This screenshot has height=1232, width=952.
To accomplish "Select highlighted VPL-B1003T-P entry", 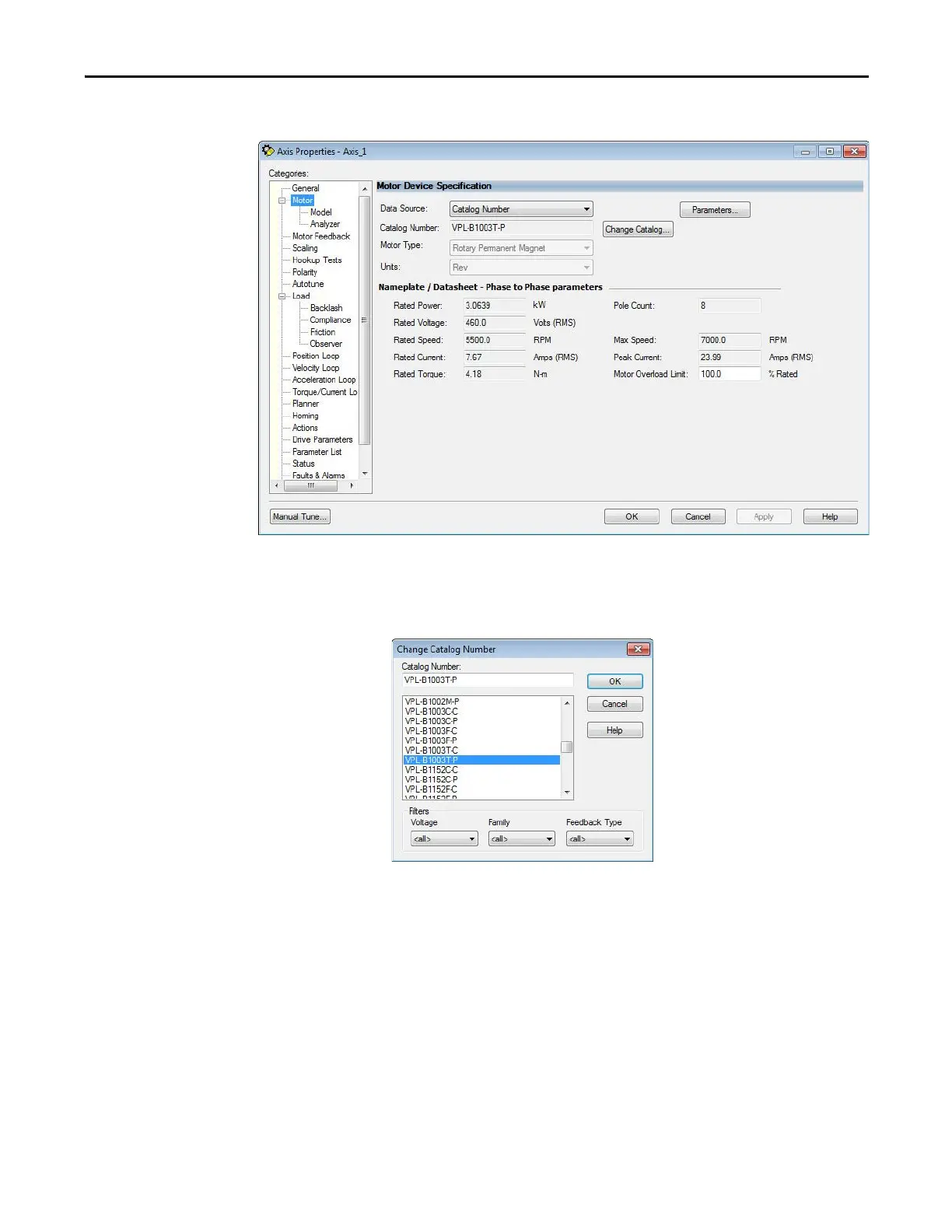I will coord(481,760).
